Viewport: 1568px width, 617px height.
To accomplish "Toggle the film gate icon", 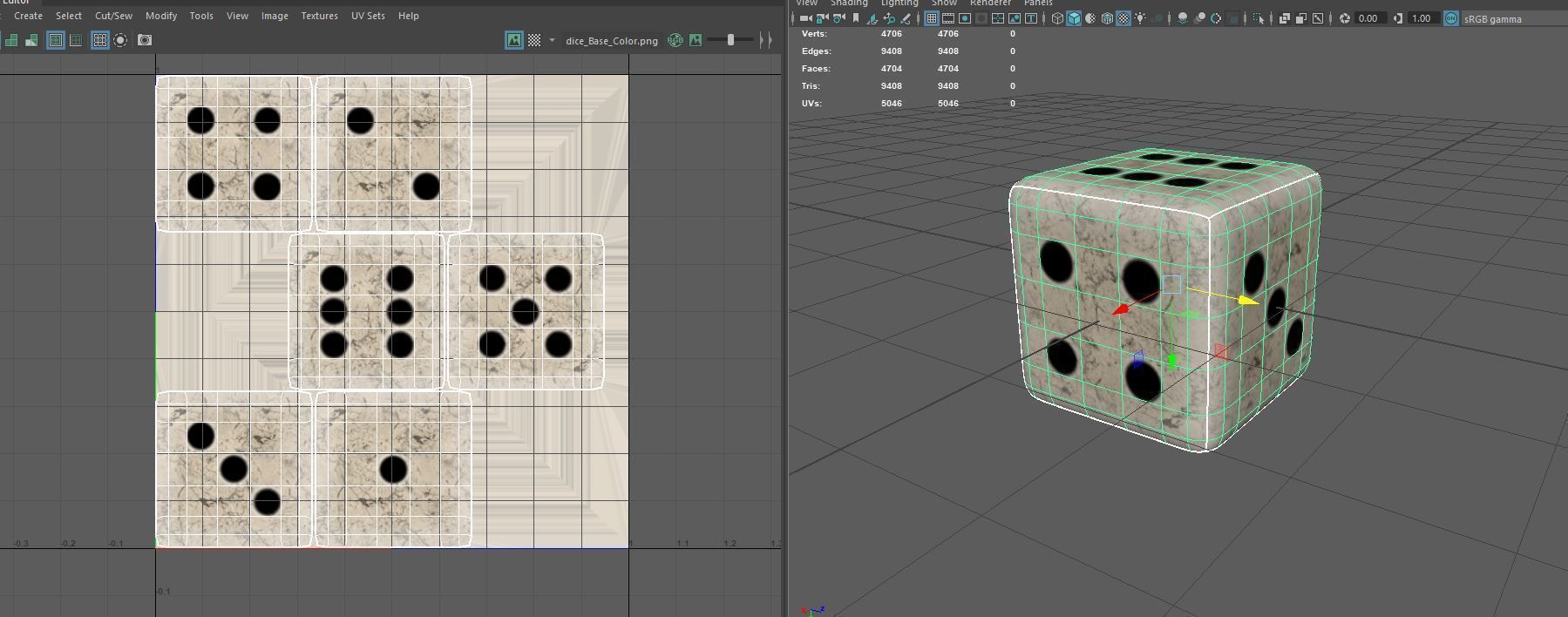I will click(x=948, y=18).
